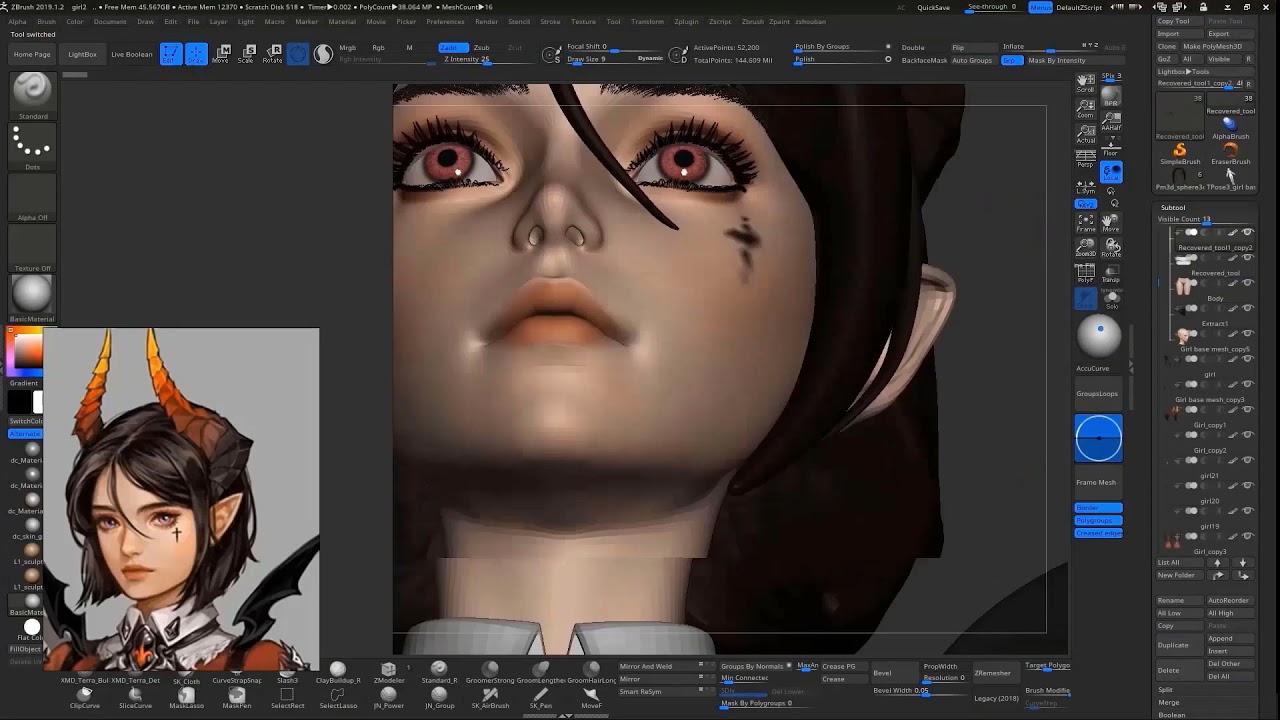Viewport: 1280px width, 720px height.
Task: Click the BPR render button
Action: point(1111,97)
